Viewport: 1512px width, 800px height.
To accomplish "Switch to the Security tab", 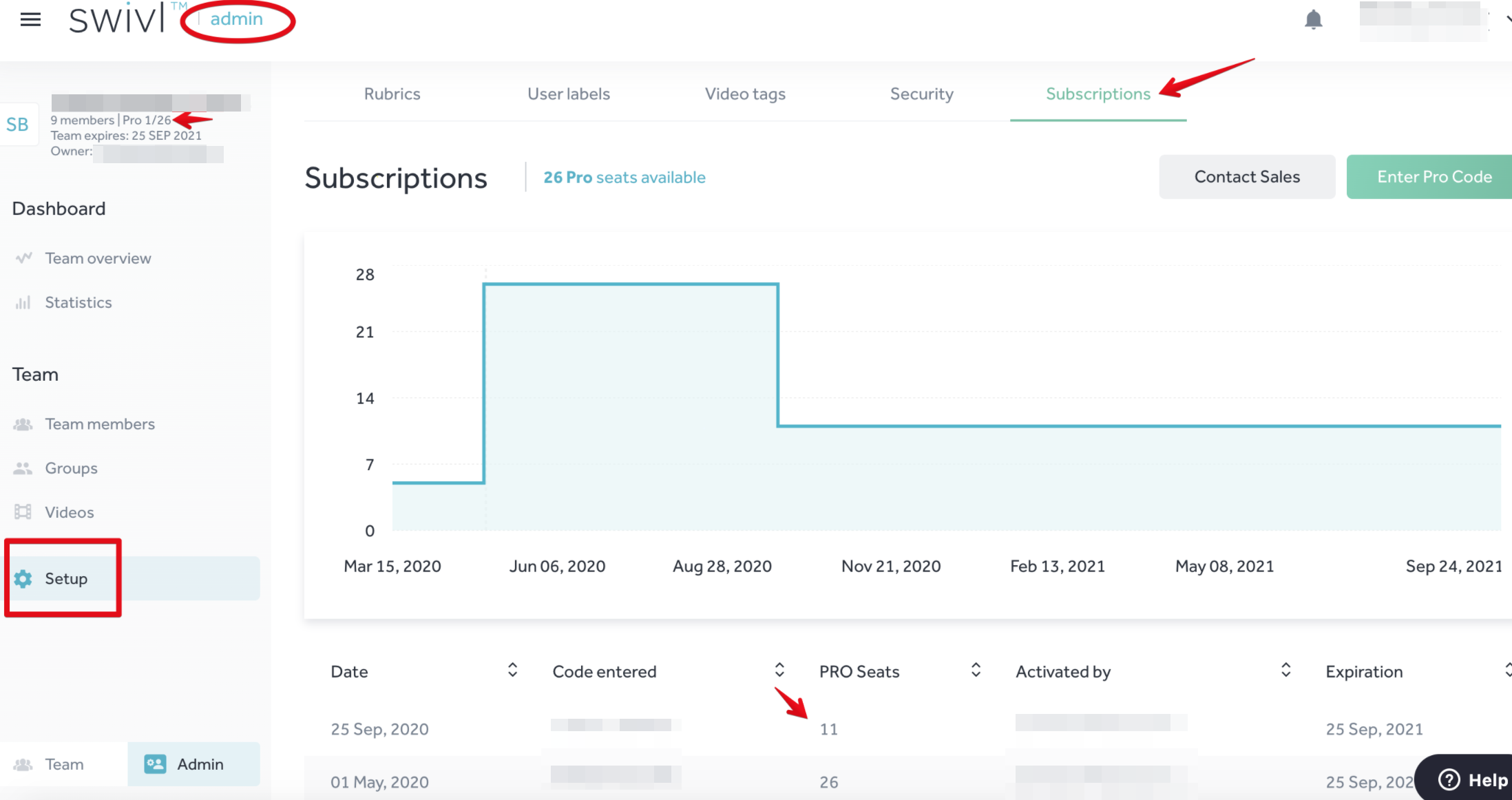I will coord(921,94).
